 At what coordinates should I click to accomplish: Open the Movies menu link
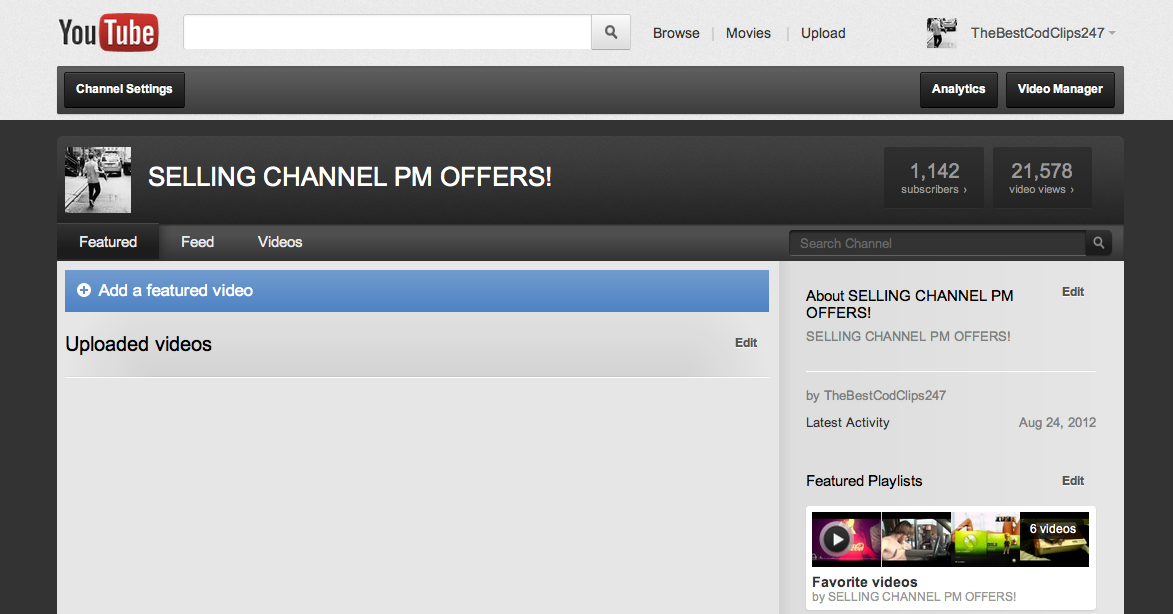(x=748, y=33)
